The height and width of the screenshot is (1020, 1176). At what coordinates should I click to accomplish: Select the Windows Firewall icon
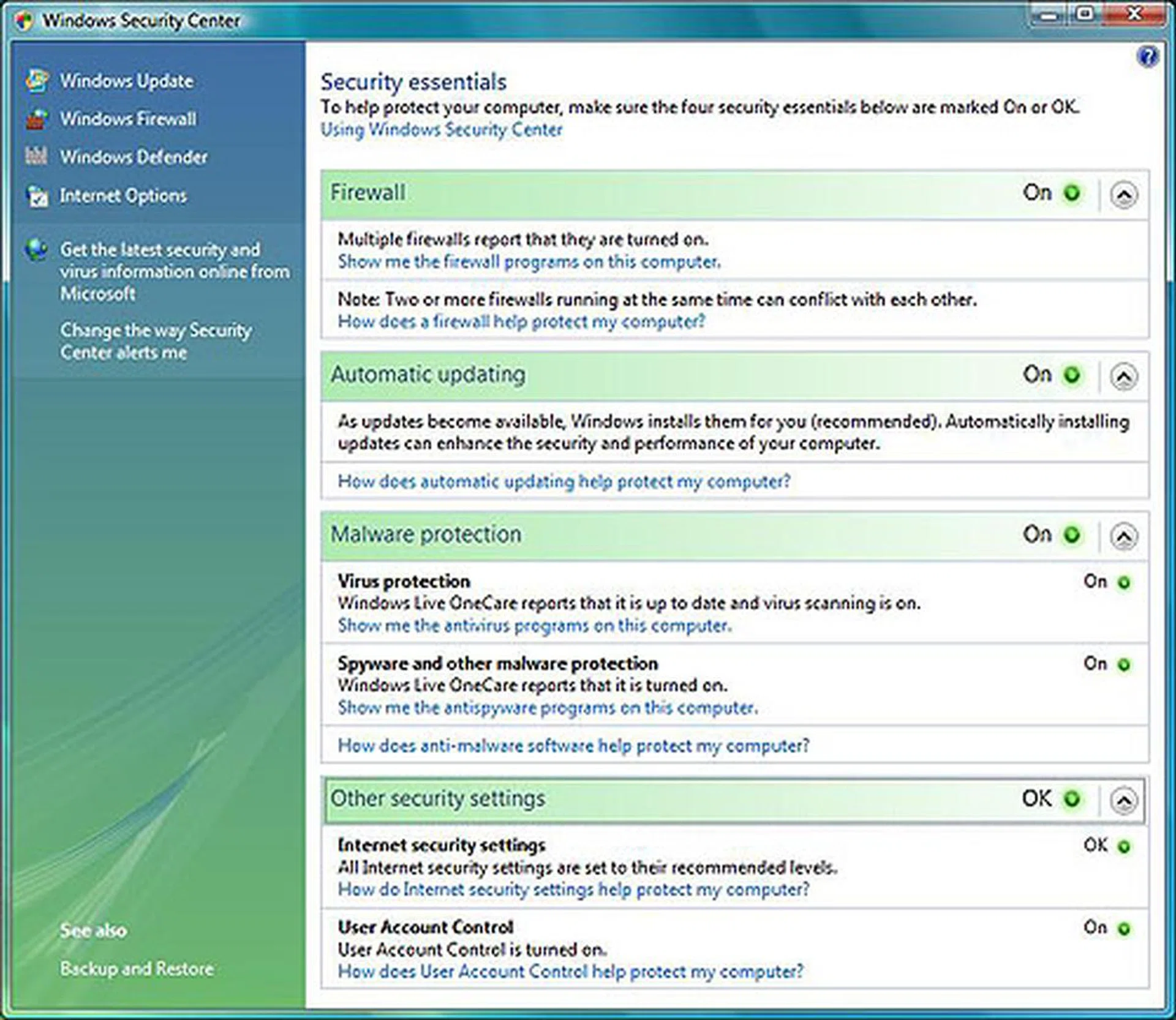coord(37,119)
